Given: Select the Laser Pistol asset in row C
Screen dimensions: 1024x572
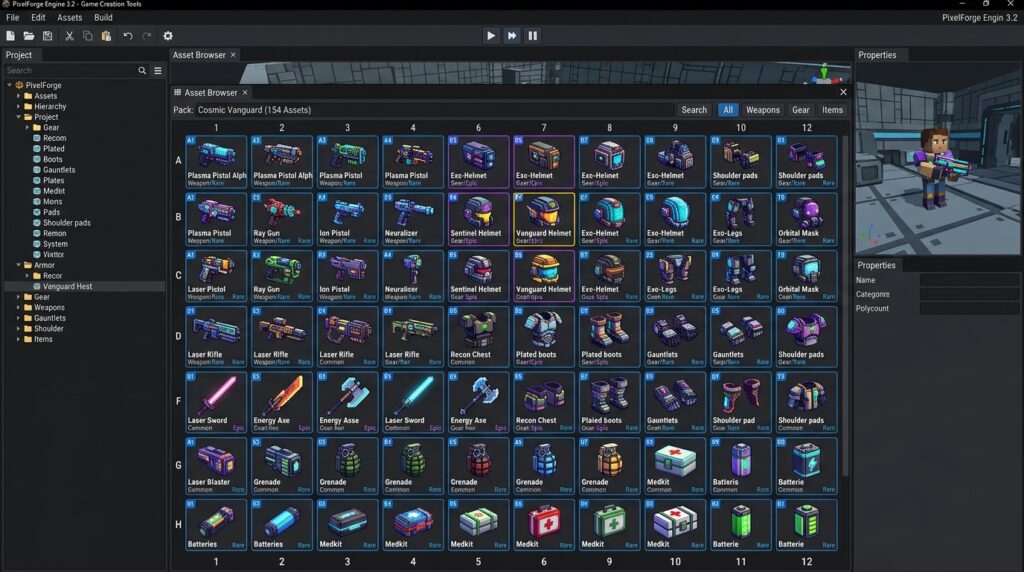Looking at the screenshot, I should 216,276.
